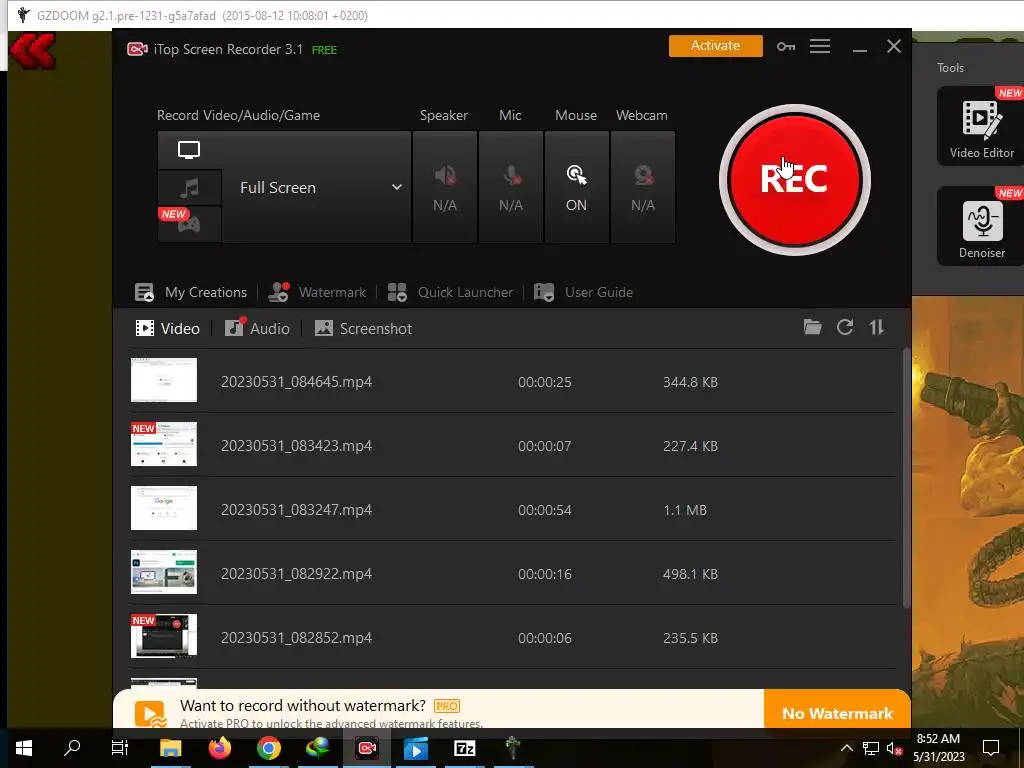Viewport: 1024px width, 768px height.
Task: Select the screen recording monitor icon
Action: click(189, 150)
